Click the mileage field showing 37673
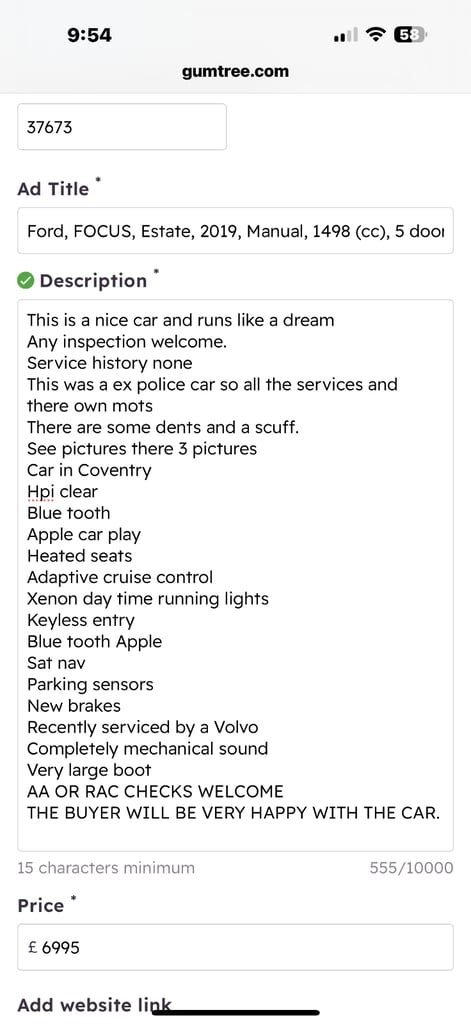The width and height of the screenshot is (471, 1024). pyautogui.click(x=122, y=127)
